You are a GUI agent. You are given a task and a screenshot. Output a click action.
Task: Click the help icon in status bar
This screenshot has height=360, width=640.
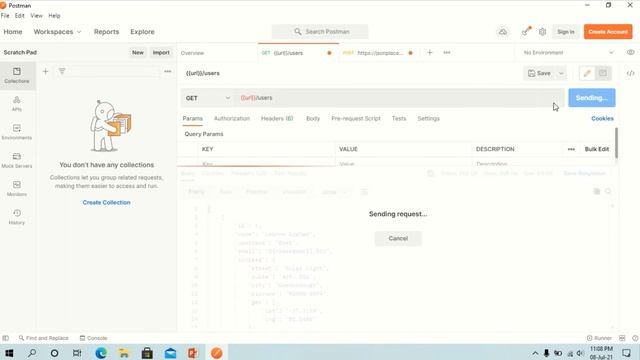click(635, 338)
